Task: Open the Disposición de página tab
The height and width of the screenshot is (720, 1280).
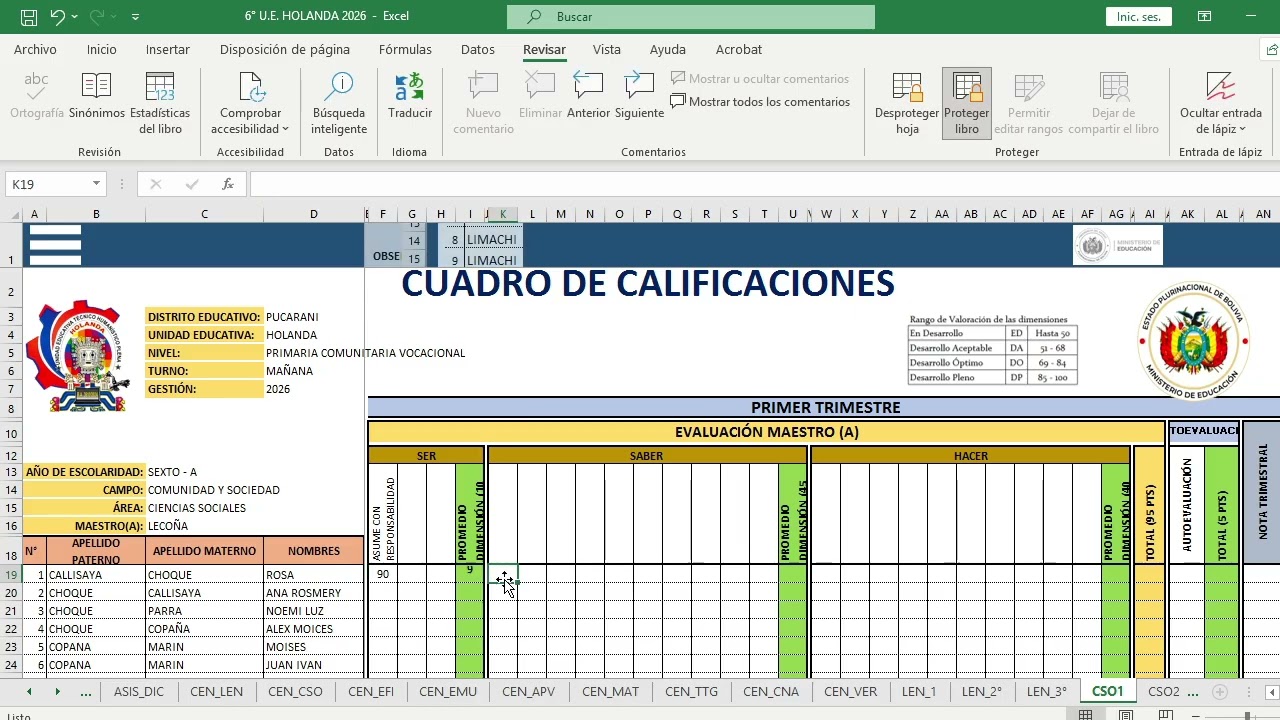Action: click(285, 49)
